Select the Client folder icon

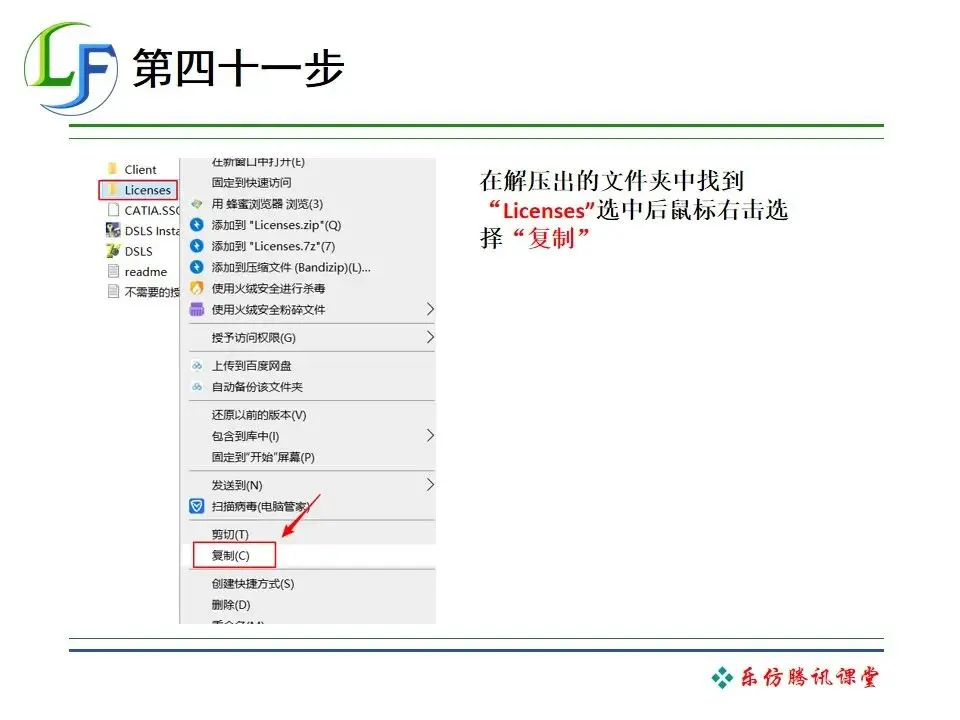click(113, 169)
